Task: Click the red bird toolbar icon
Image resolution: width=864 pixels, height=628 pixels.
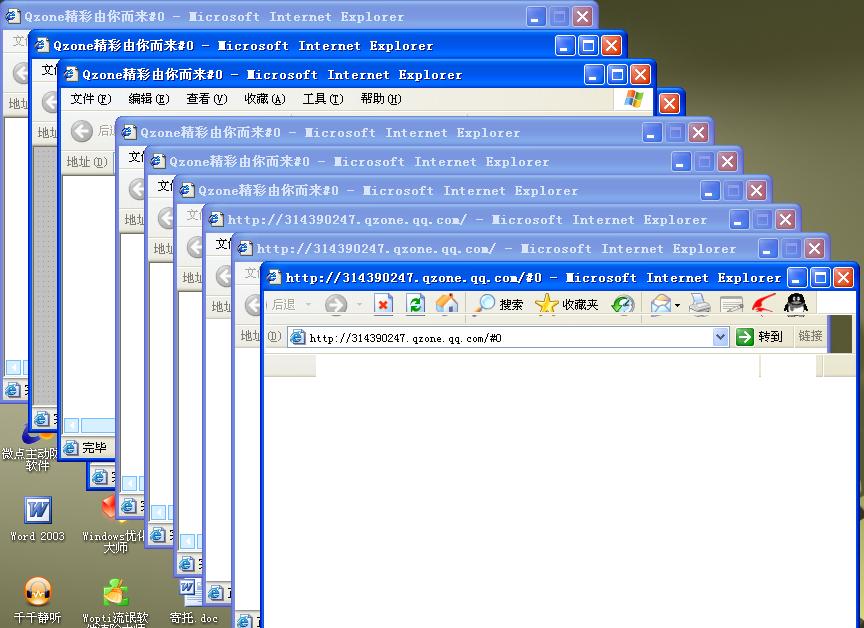Action: (763, 304)
